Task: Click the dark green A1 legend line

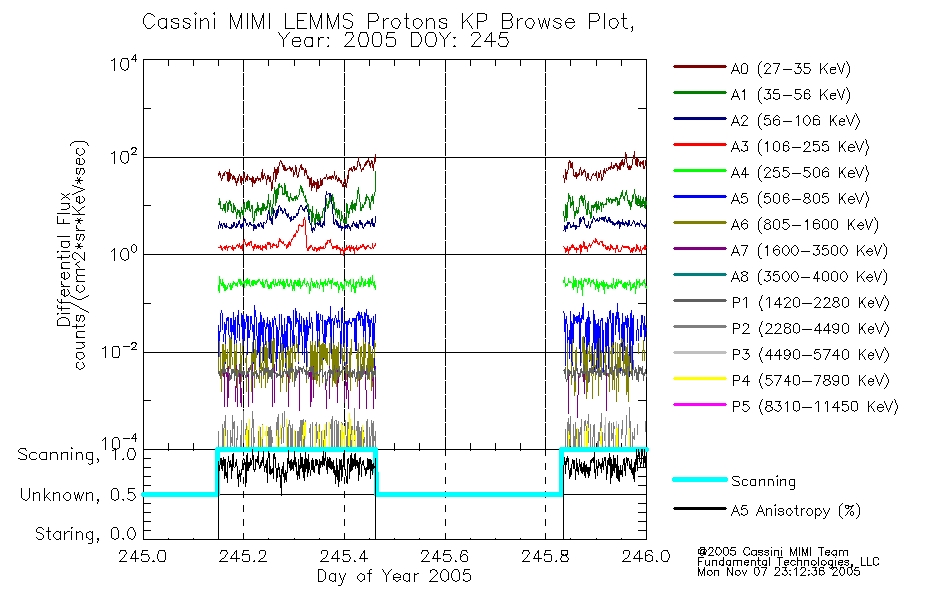Action: coord(700,93)
